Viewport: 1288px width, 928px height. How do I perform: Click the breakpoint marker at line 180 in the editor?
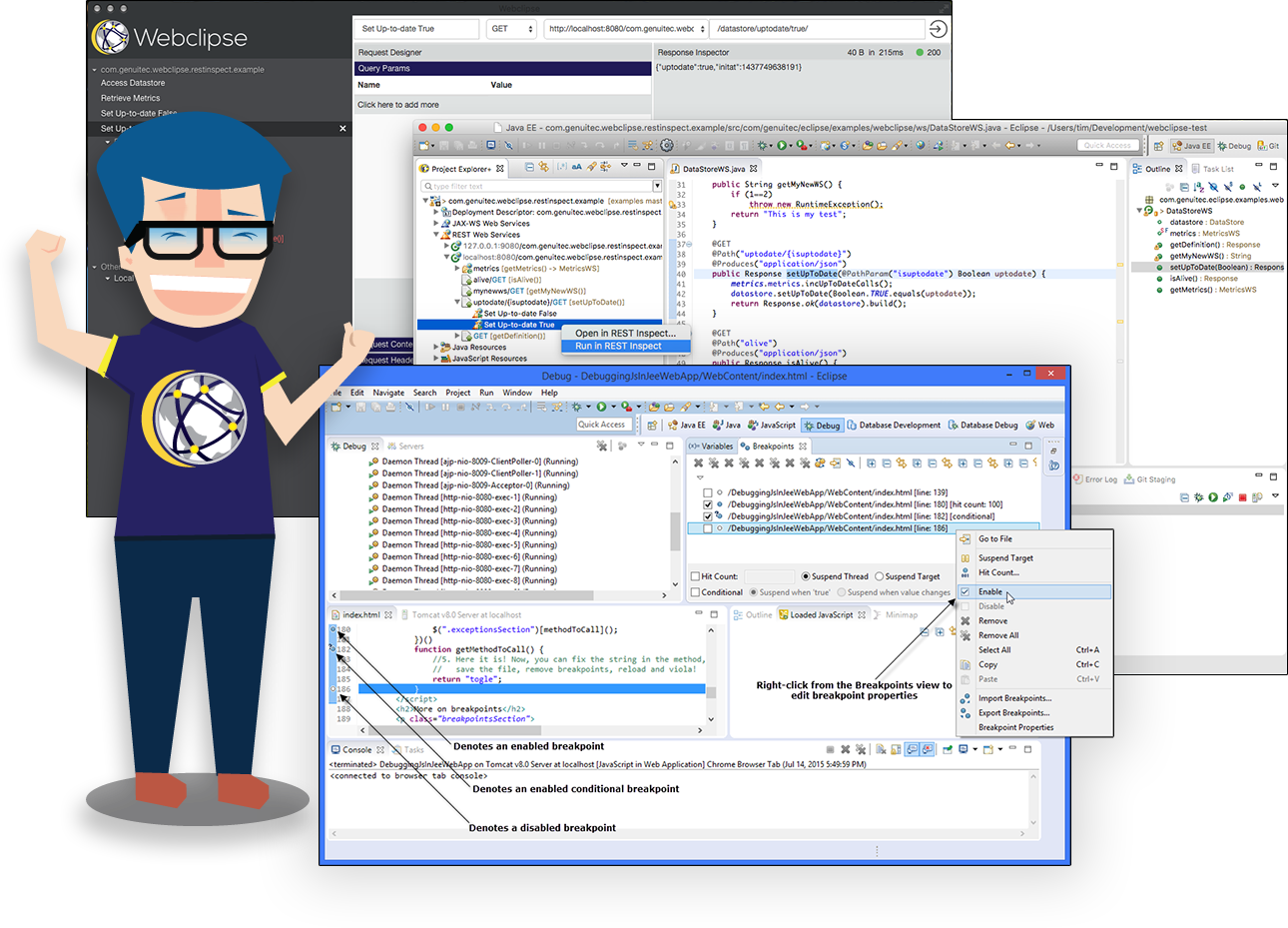coord(333,629)
